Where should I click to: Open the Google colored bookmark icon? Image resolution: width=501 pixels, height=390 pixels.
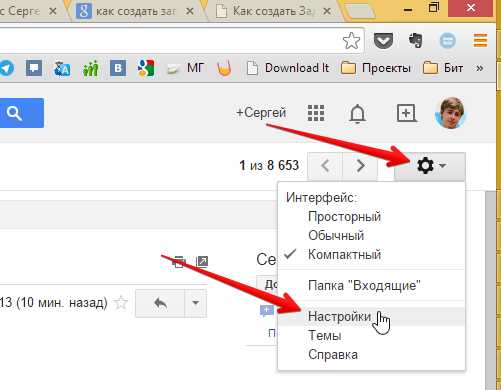click(146, 68)
